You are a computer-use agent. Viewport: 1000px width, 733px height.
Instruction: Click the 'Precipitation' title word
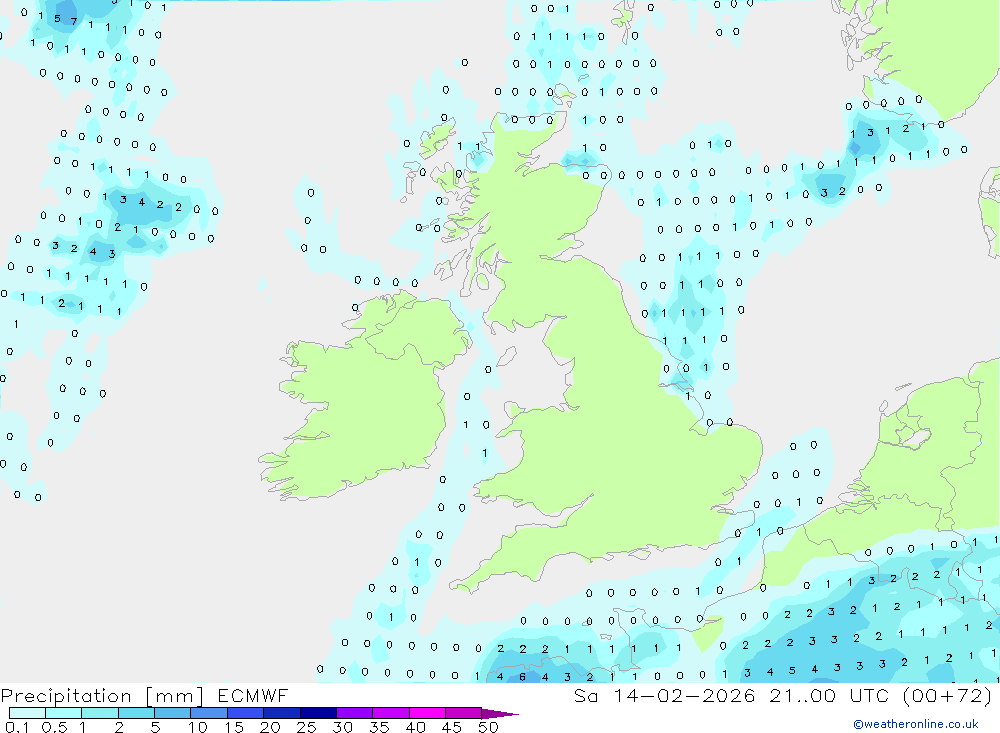(x=66, y=695)
